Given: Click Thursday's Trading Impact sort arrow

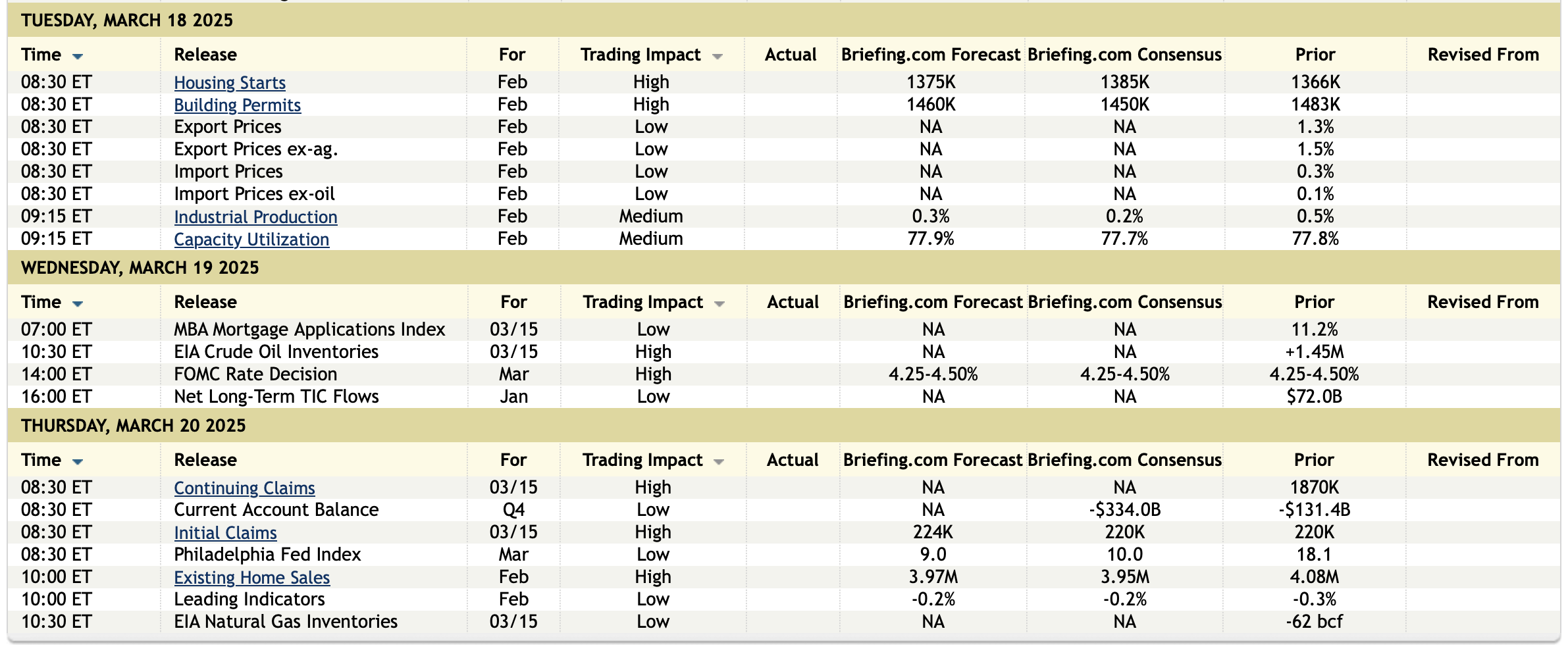Looking at the screenshot, I should coord(719,462).
